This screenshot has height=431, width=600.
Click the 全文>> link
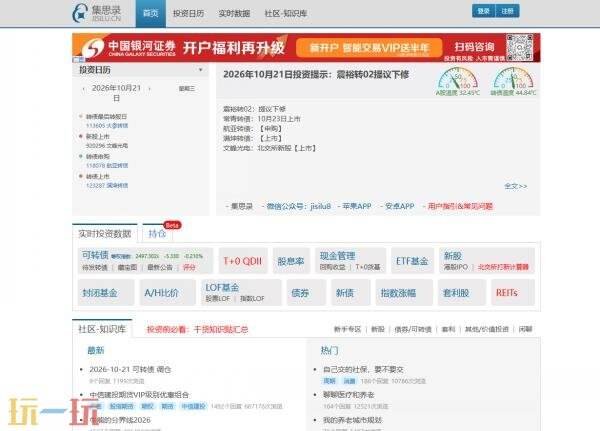tap(515, 186)
